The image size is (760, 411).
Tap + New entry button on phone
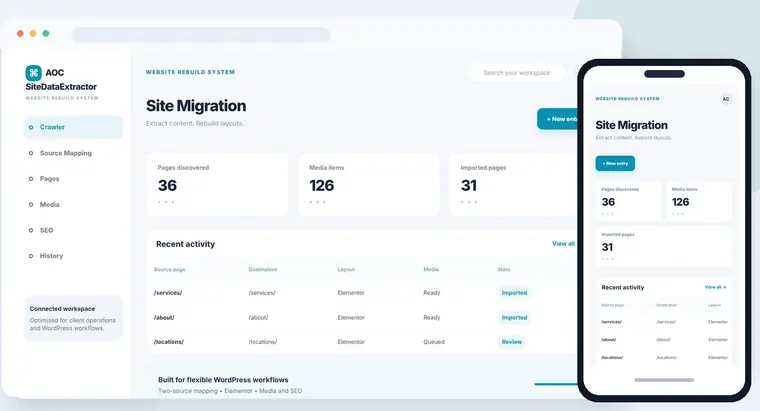click(x=615, y=163)
